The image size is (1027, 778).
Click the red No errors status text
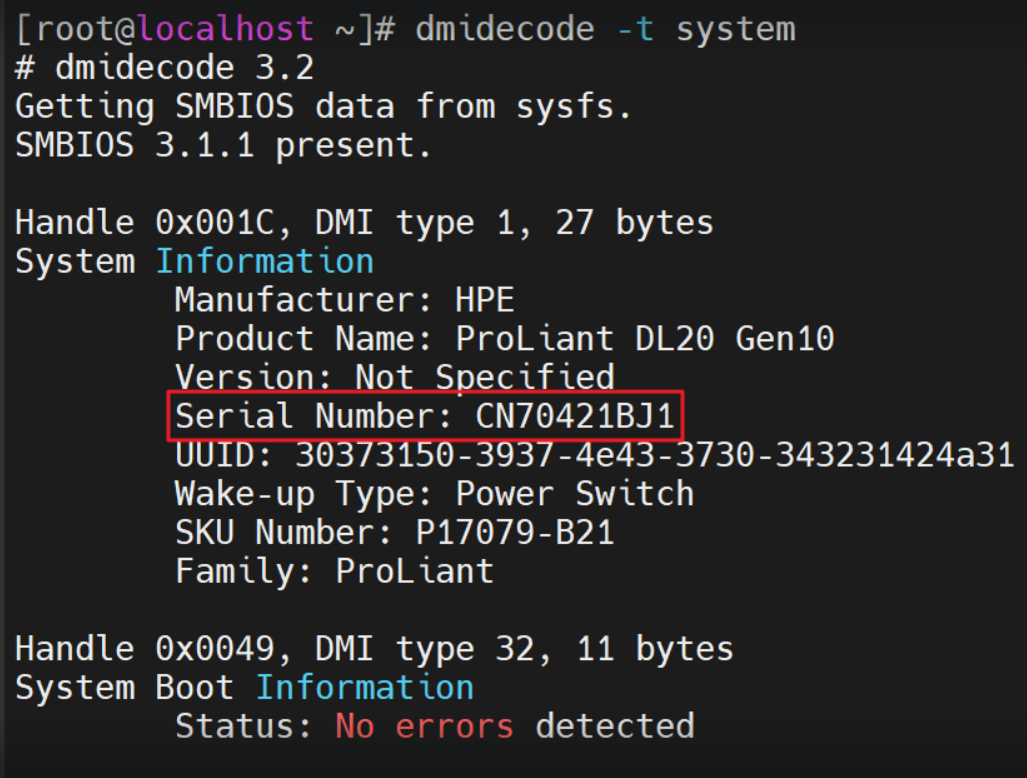coord(424,726)
